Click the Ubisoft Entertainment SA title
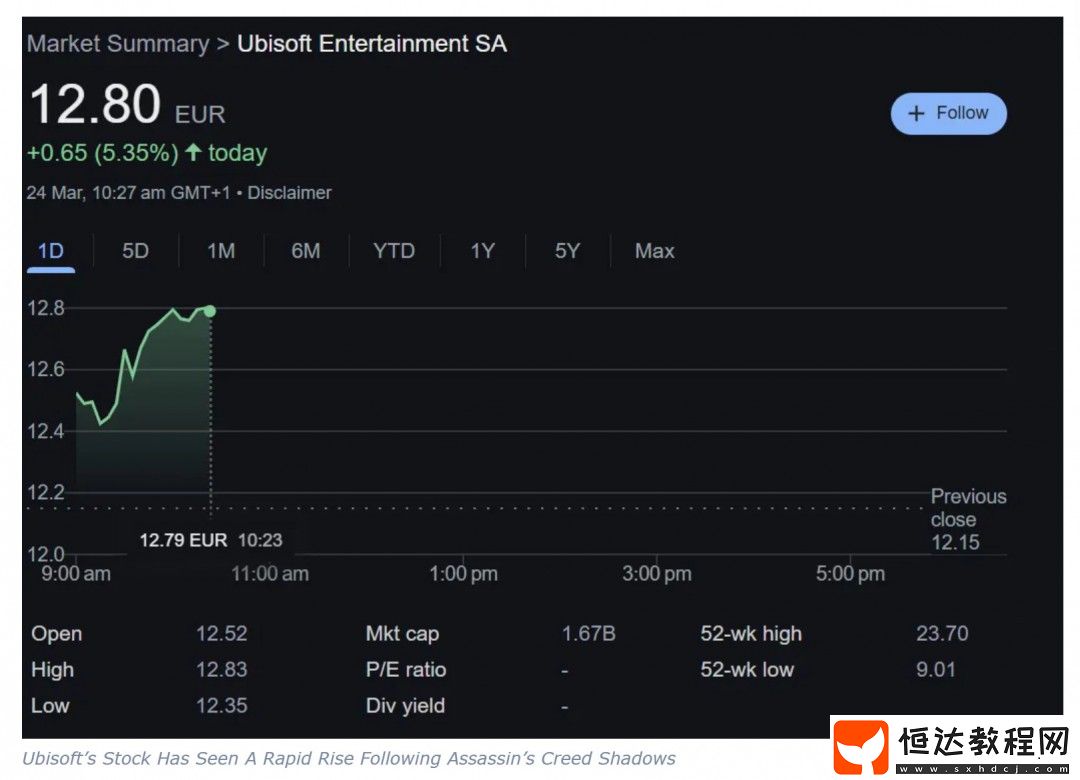1080x780 pixels. pos(372,44)
